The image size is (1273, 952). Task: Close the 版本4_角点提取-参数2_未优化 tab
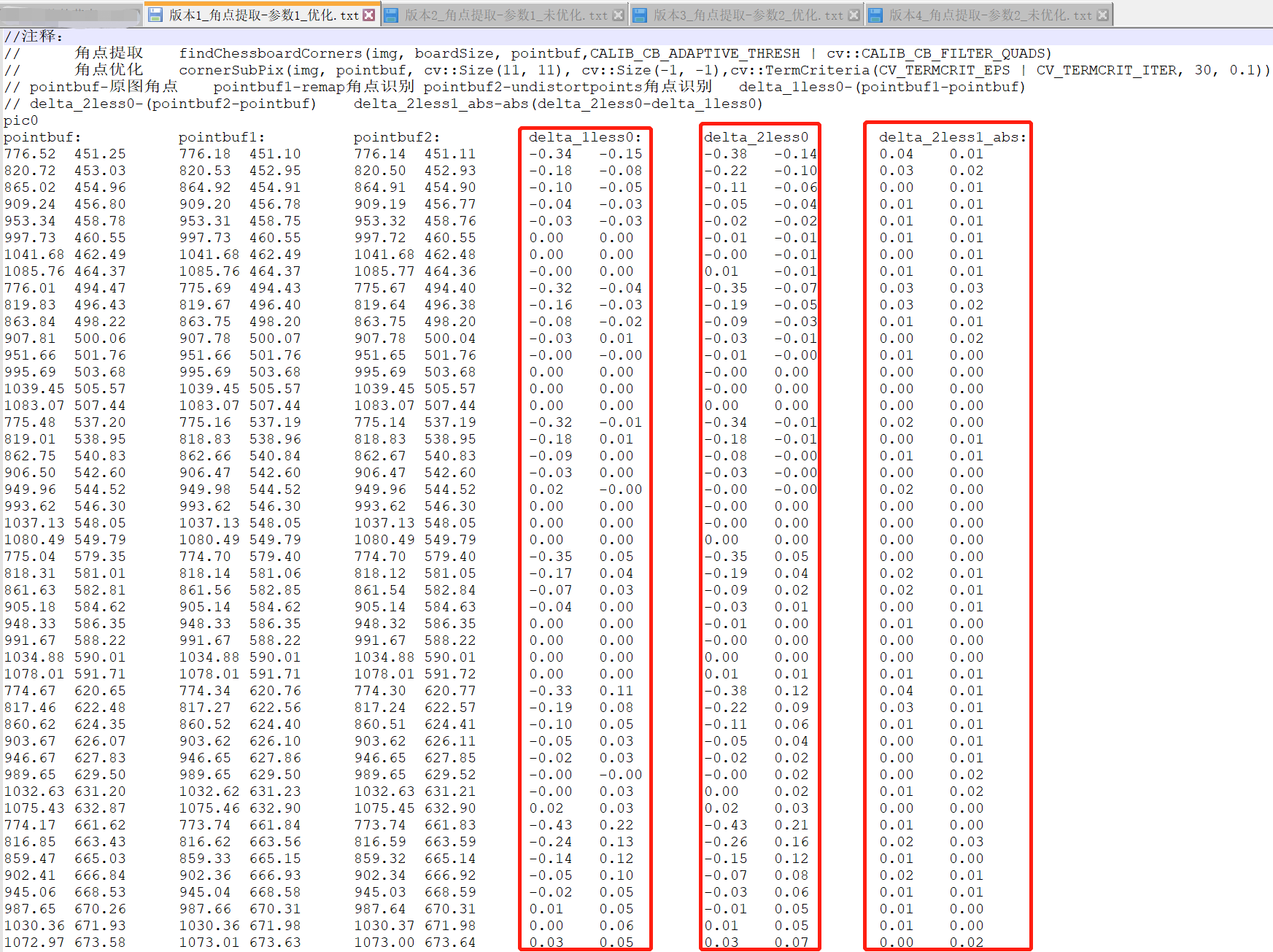pyautogui.click(x=1102, y=13)
